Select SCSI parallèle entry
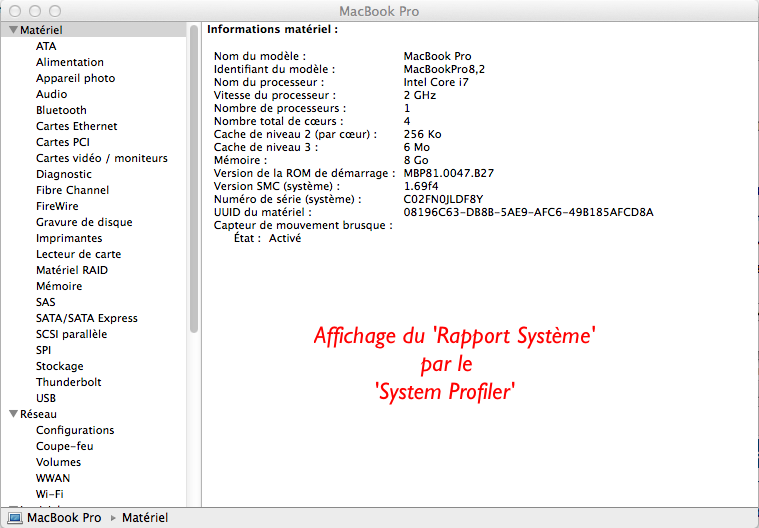Screen dimensions: 759x528 [72, 333]
